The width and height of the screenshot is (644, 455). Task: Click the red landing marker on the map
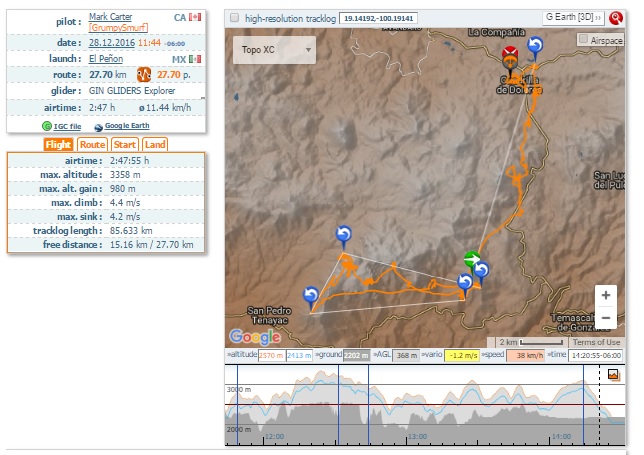[510, 54]
